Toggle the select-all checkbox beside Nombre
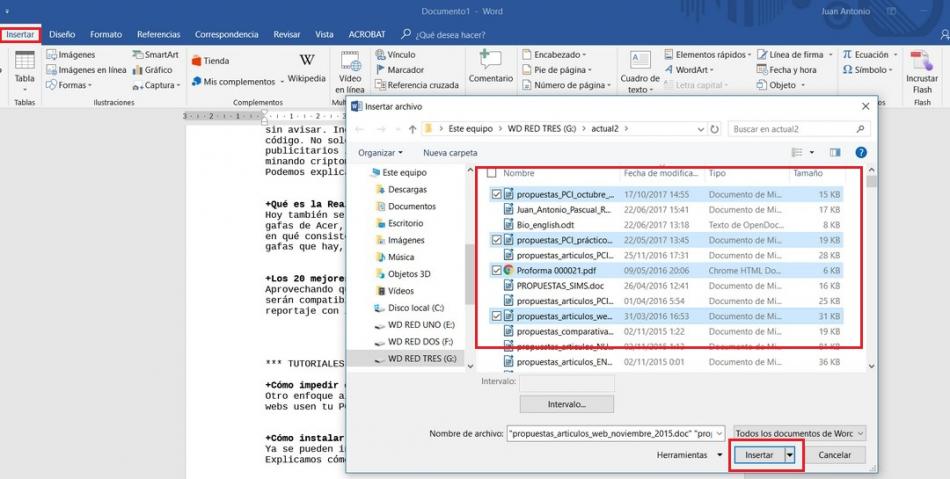 click(492, 173)
